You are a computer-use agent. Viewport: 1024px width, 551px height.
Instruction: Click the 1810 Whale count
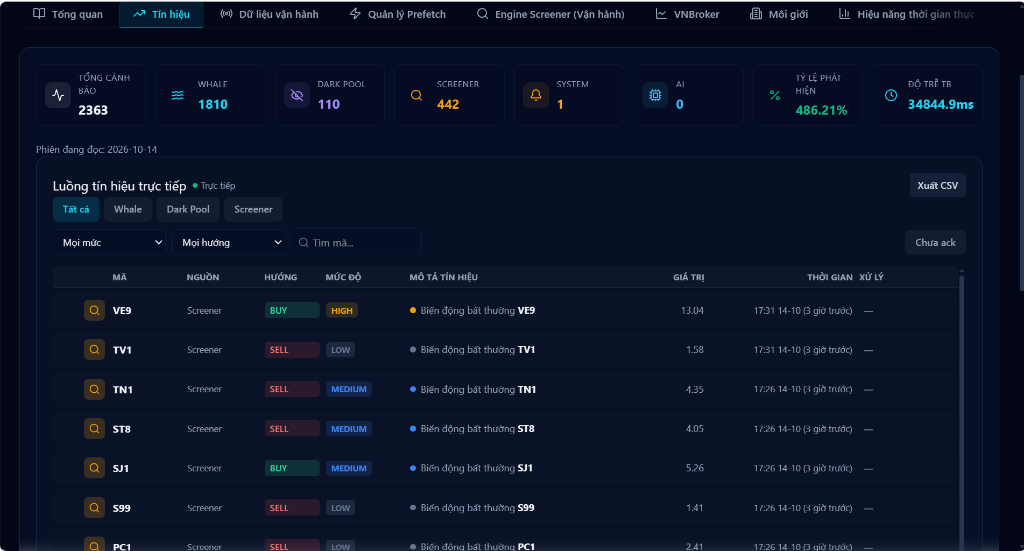tap(213, 104)
